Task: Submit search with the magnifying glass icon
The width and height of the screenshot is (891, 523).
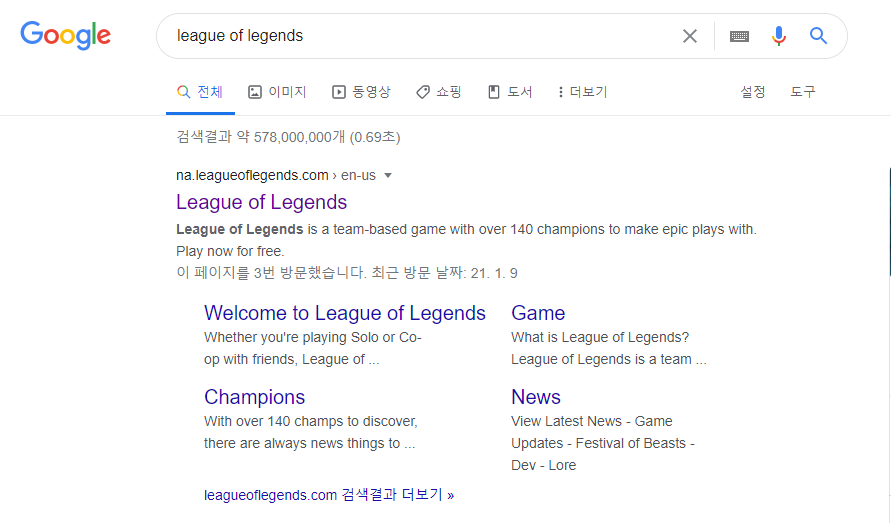Action: pyautogui.click(x=818, y=36)
